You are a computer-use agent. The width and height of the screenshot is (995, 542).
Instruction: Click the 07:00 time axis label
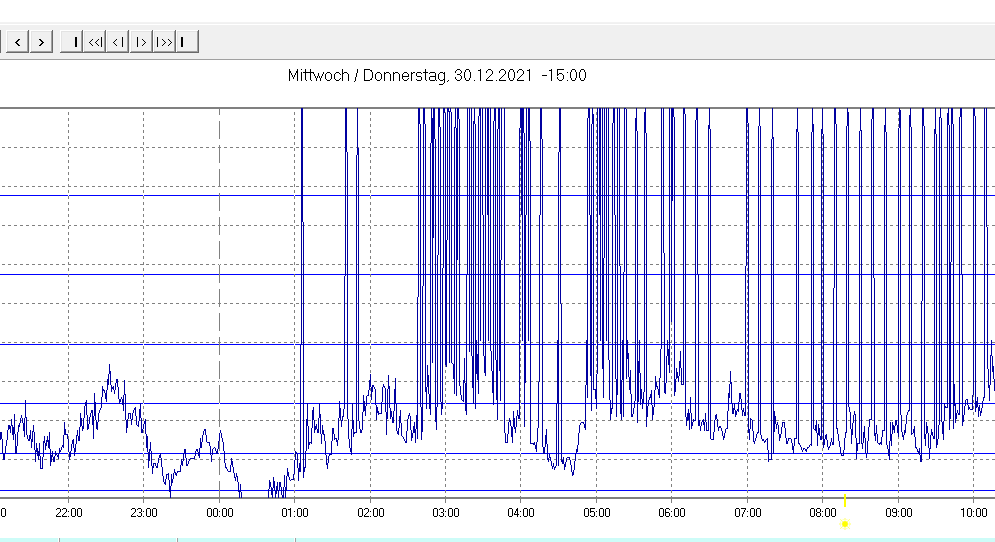(x=748, y=513)
